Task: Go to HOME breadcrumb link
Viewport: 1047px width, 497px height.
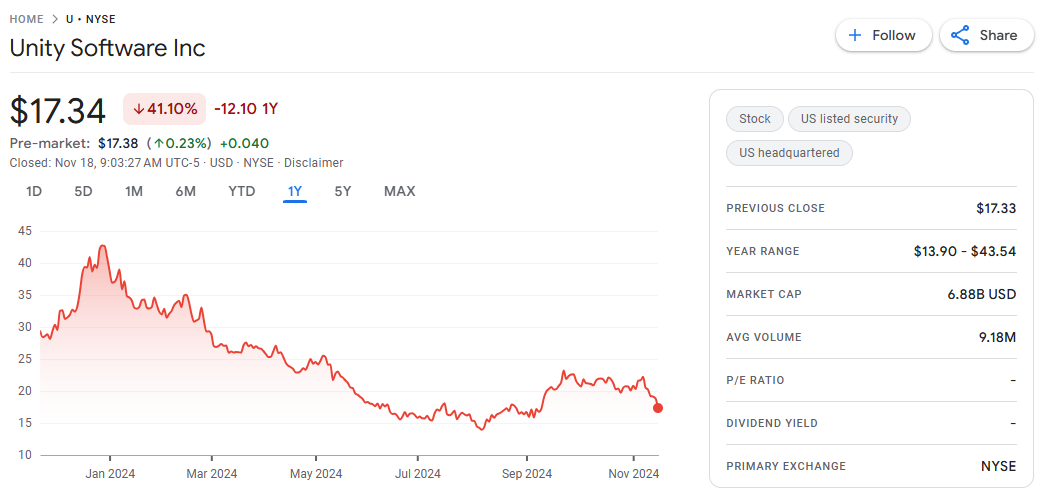Action: point(26,19)
